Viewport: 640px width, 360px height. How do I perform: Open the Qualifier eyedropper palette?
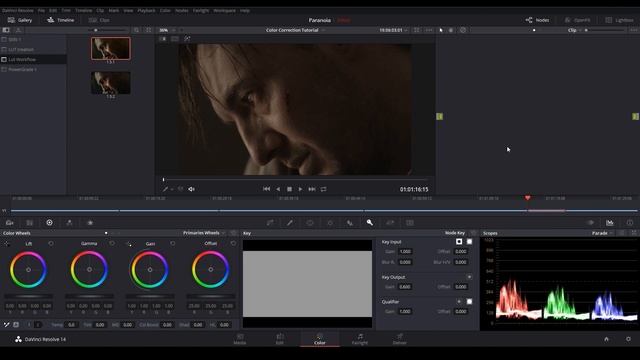pyautogui.click(x=290, y=222)
